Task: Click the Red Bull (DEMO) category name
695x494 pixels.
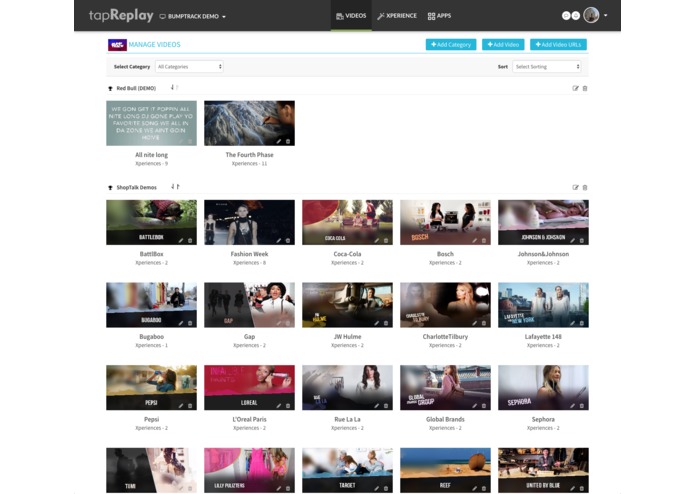Action: [x=136, y=88]
